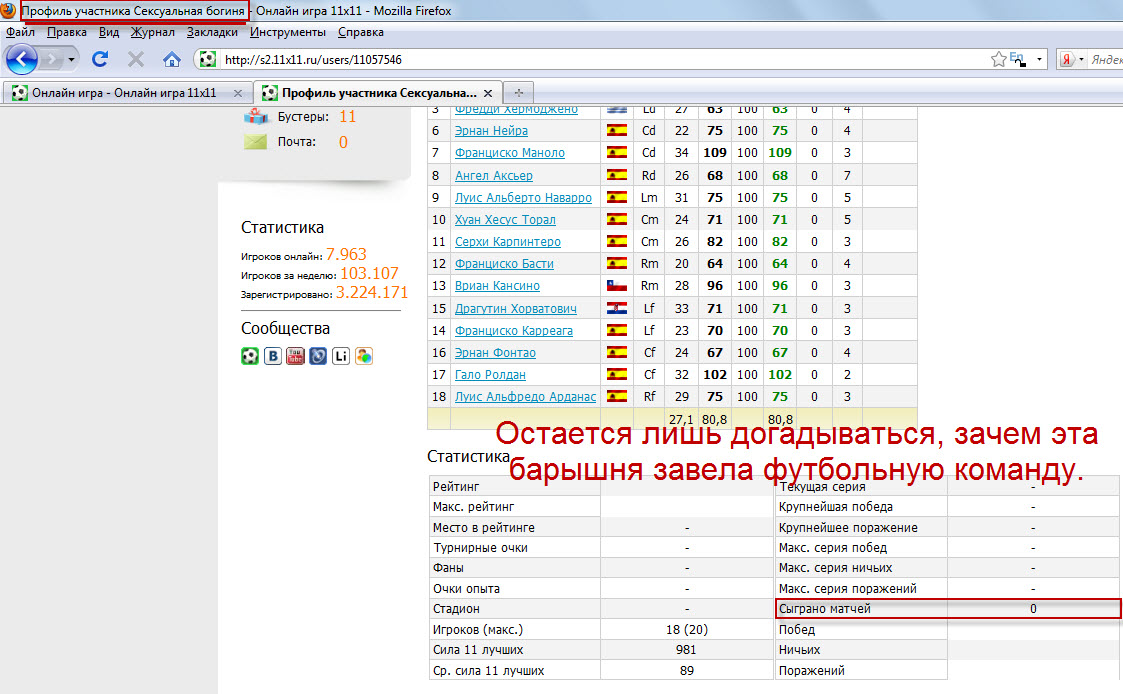1123x694 pixels.
Task: Go to the Firefox Home page icon
Action: 172,59
